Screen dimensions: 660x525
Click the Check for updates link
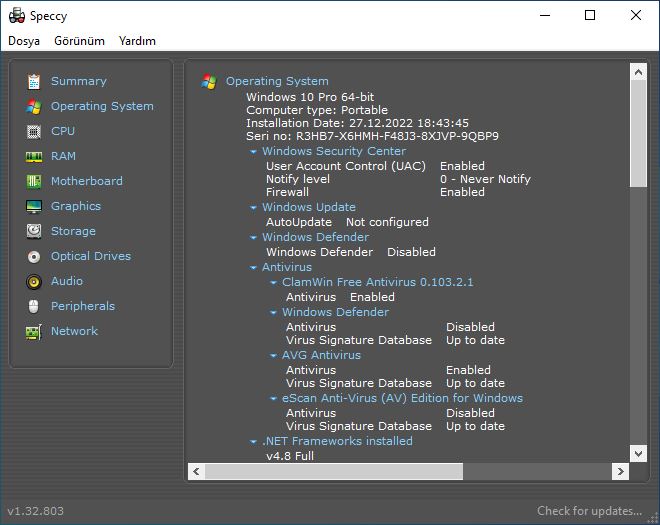(589, 511)
